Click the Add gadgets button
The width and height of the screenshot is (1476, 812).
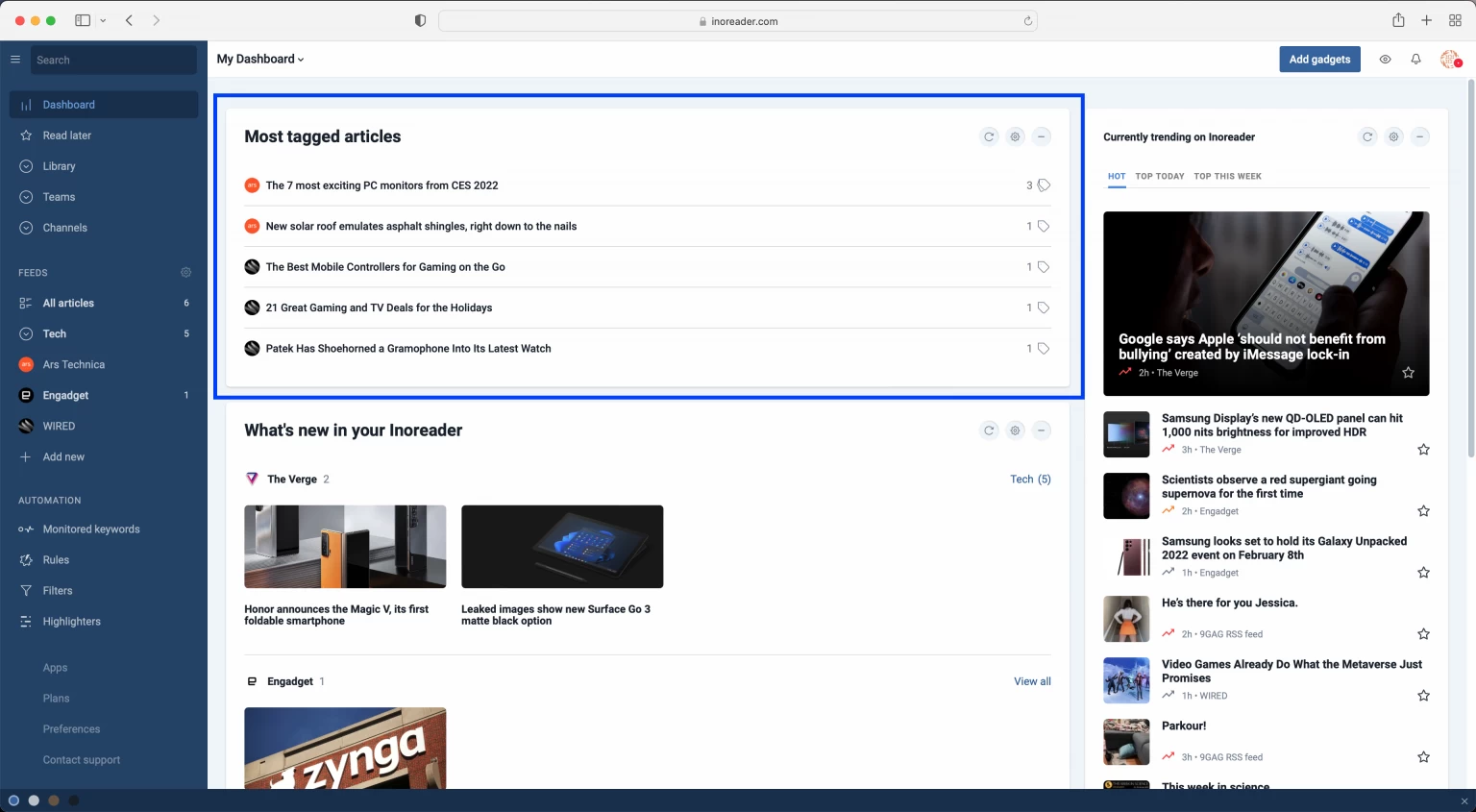1319,59
